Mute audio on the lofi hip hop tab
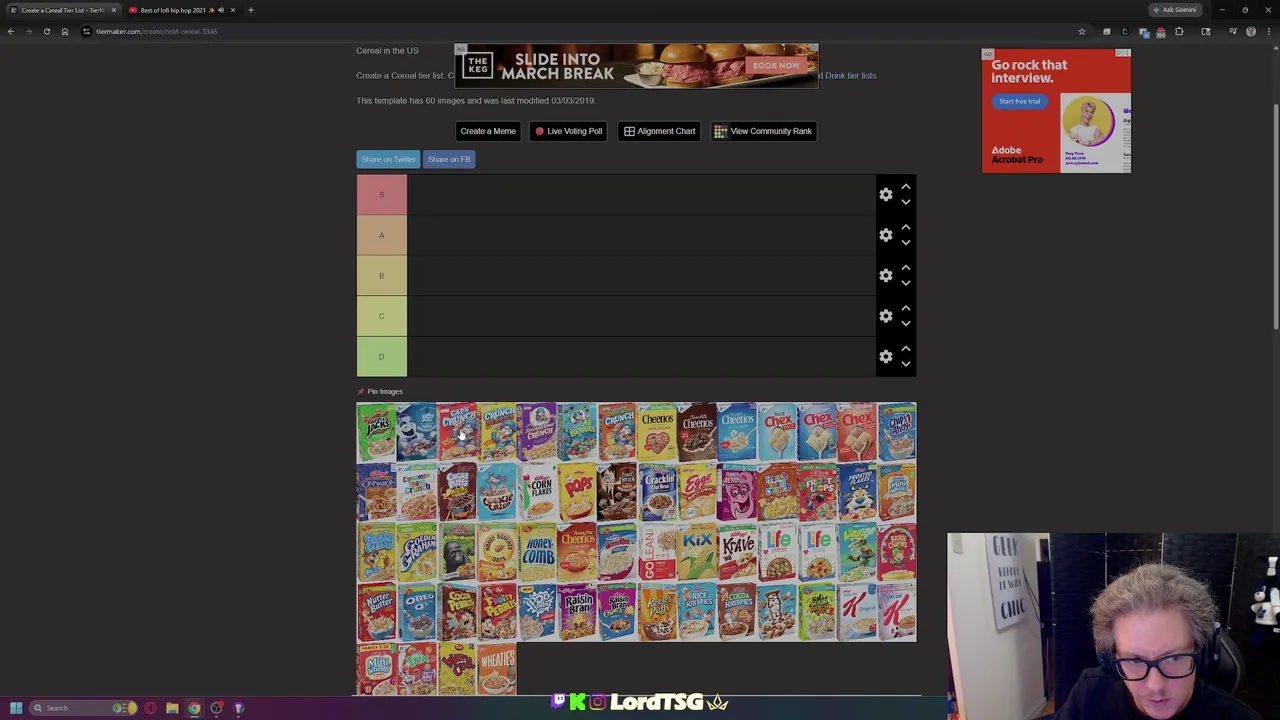 tap(221, 10)
